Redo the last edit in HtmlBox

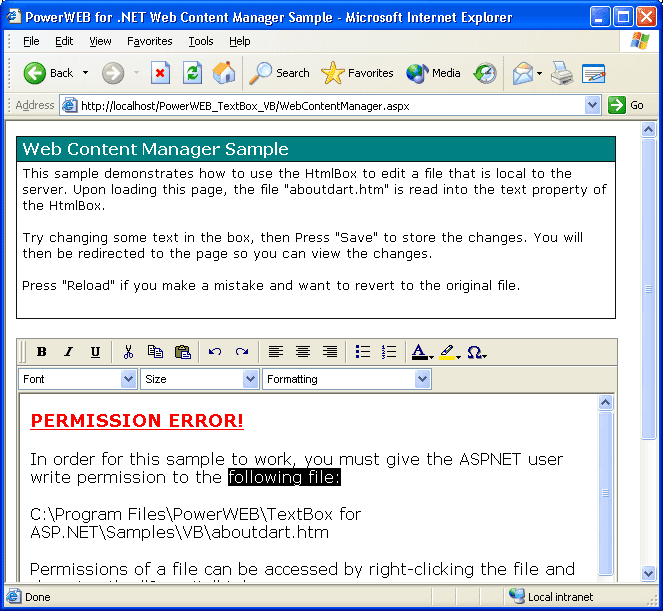(242, 352)
